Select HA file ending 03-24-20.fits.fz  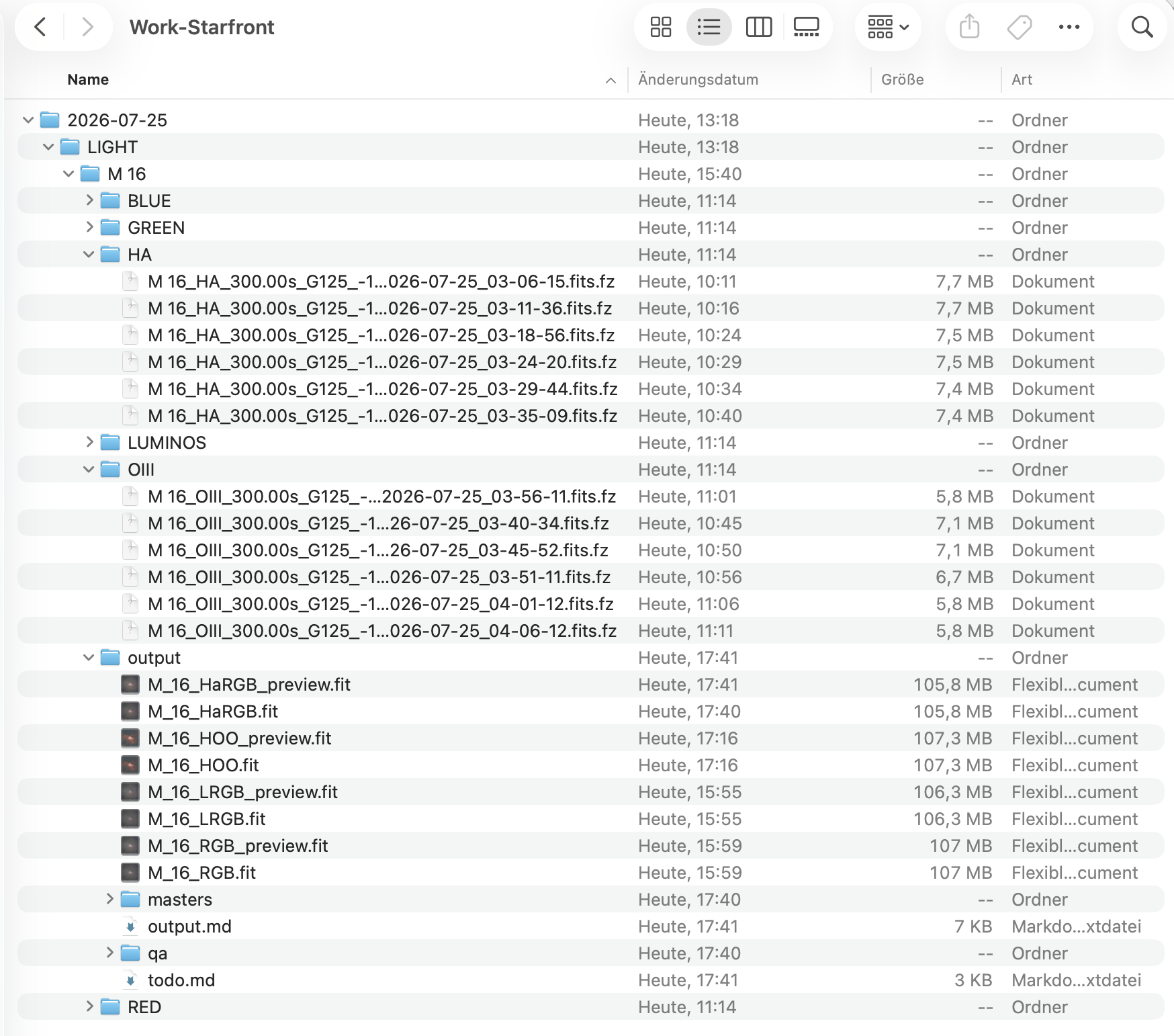coord(382,362)
